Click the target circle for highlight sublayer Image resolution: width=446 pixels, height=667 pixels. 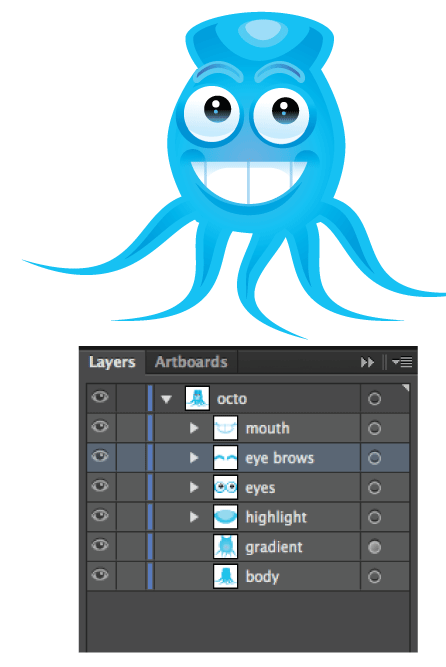tap(374, 517)
